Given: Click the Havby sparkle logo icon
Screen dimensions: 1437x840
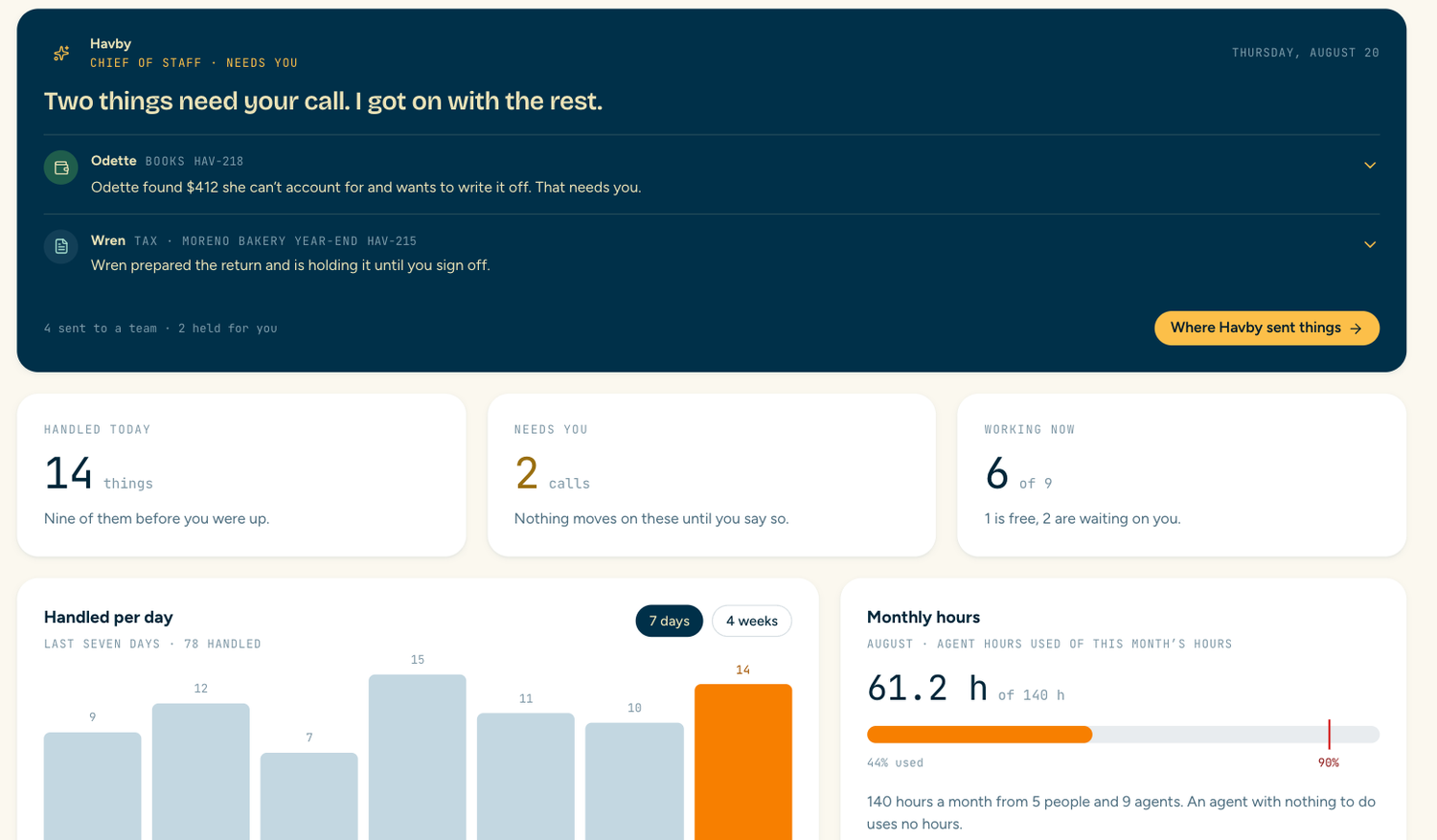Looking at the screenshot, I should pyautogui.click(x=61, y=53).
